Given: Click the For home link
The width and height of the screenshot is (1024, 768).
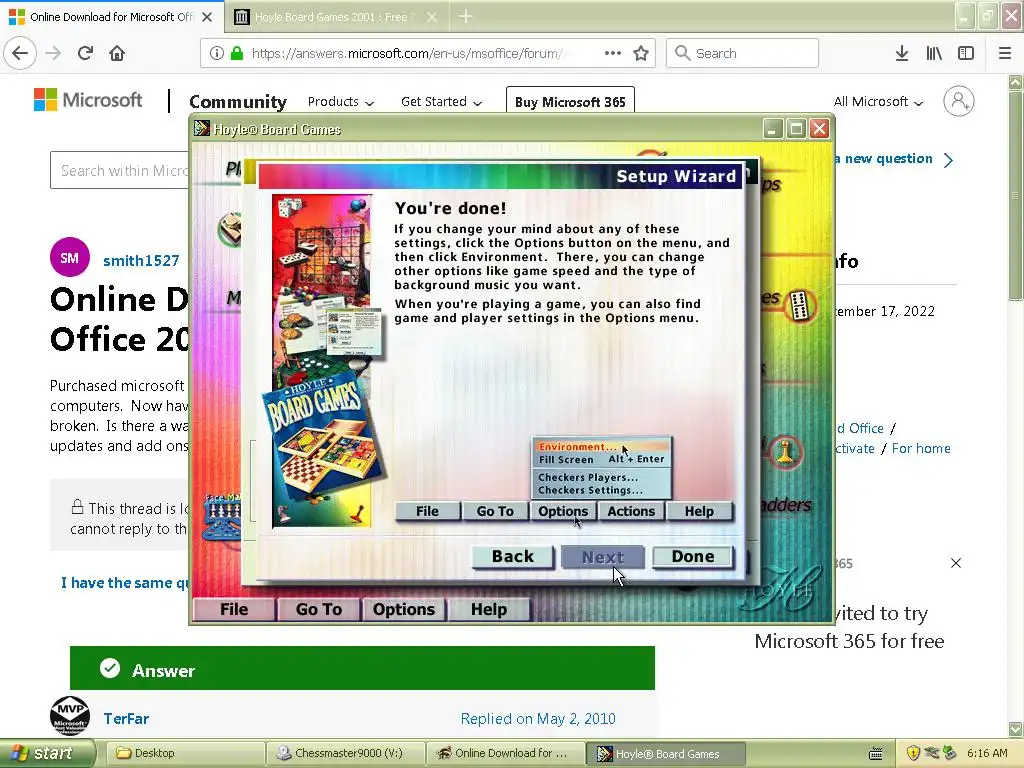Looking at the screenshot, I should point(921,449).
